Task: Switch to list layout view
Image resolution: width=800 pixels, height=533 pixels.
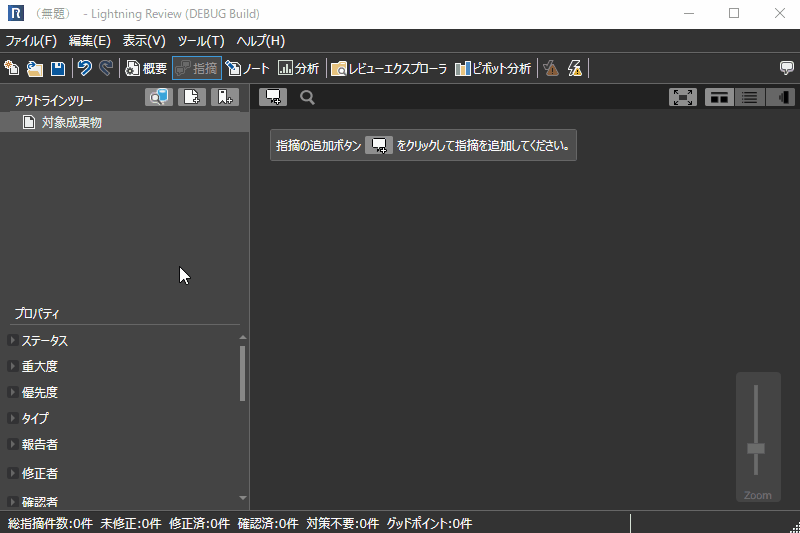Action: point(749,97)
